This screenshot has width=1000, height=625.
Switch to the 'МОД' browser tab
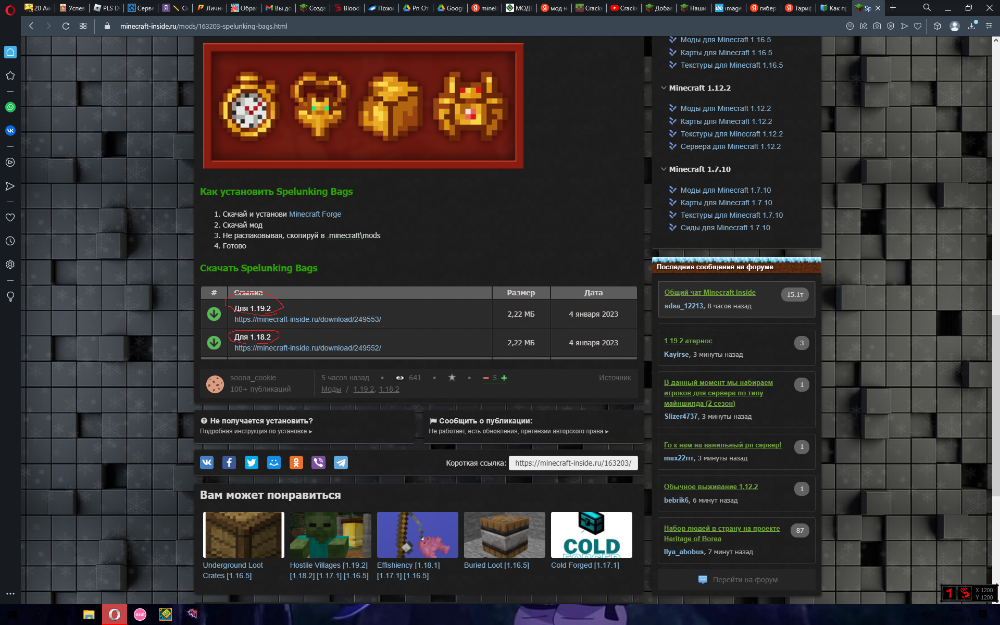click(x=518, y=8)
